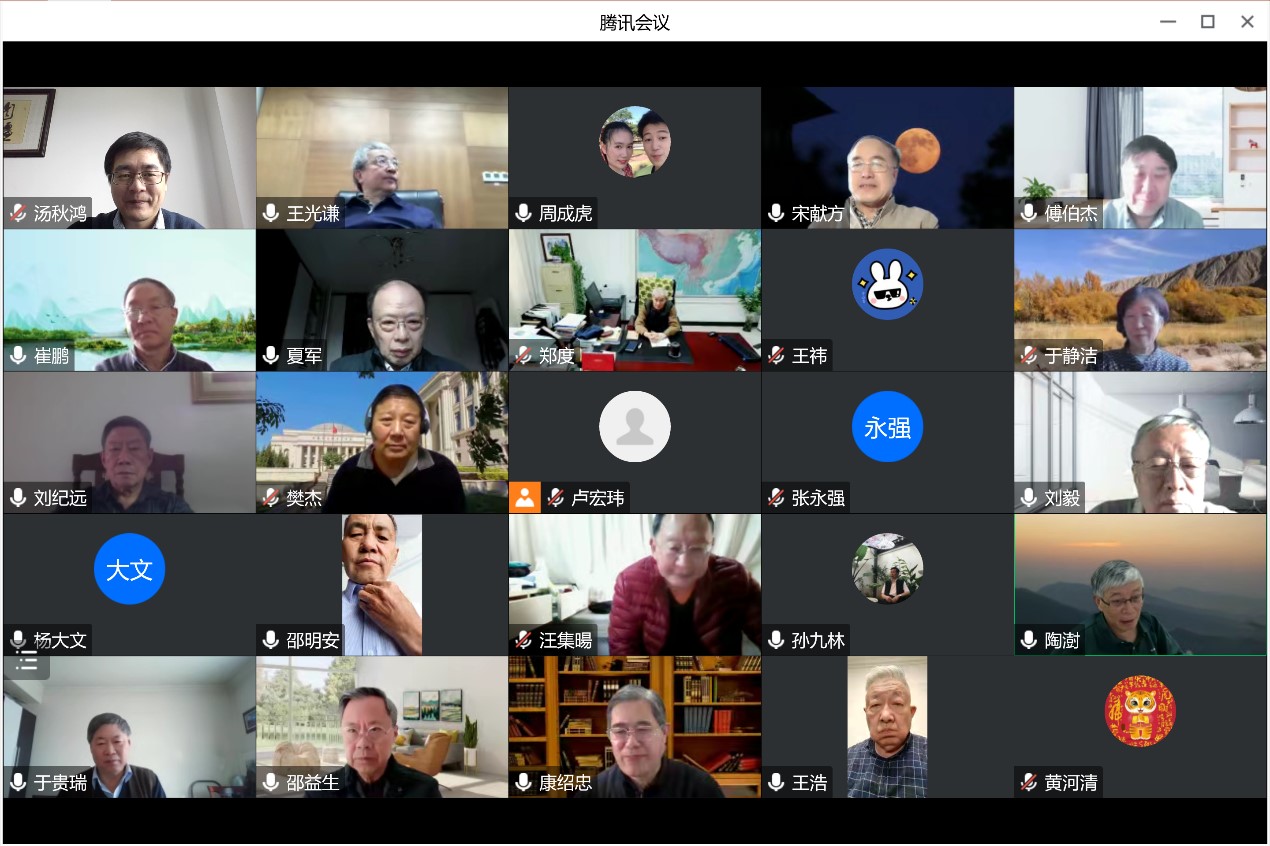
Task: Click 卢宏玮's gray default avatar
Action: [x=635, y=426]
